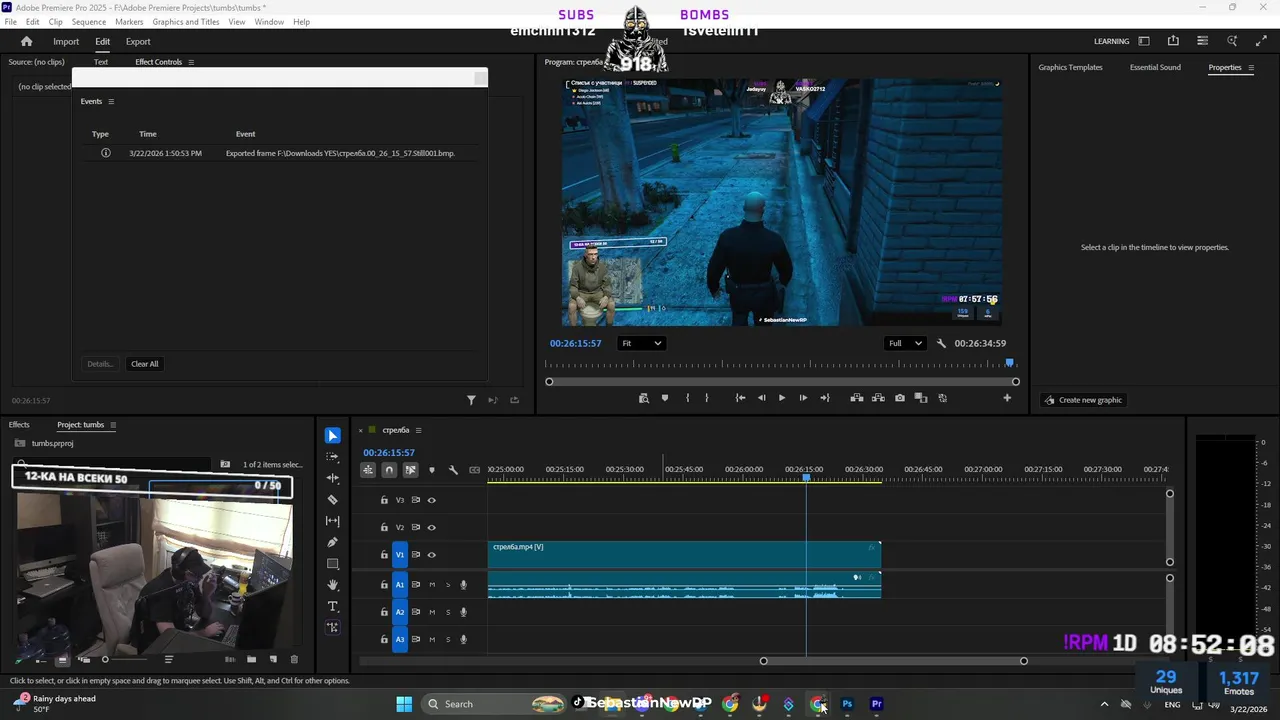Toggle captions track button in timeline
The image size is (1280, 720).
coord(475,470)
